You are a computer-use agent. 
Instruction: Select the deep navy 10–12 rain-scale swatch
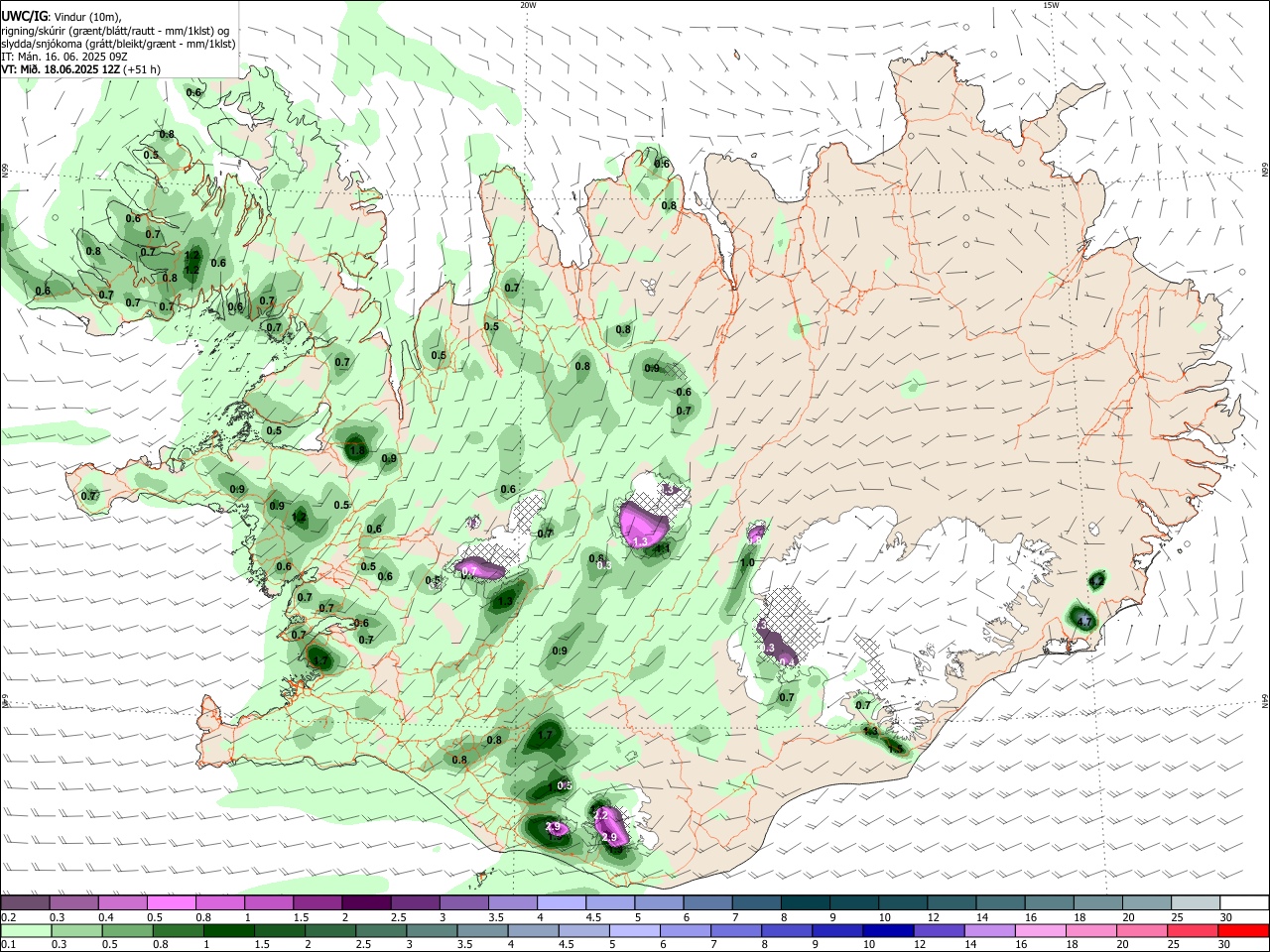[887, 930]
